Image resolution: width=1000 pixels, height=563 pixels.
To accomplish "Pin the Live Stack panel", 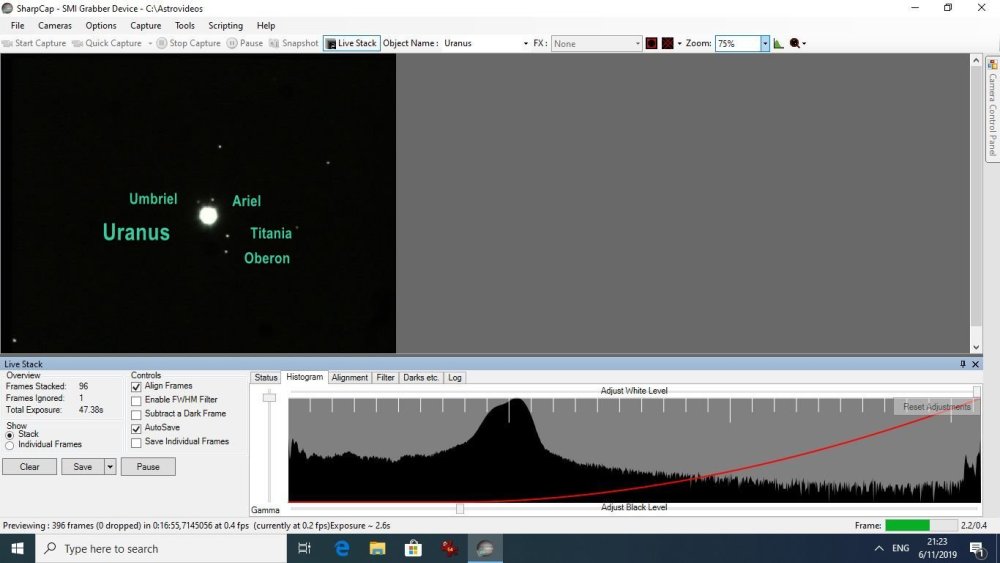I will pos(963,364).
